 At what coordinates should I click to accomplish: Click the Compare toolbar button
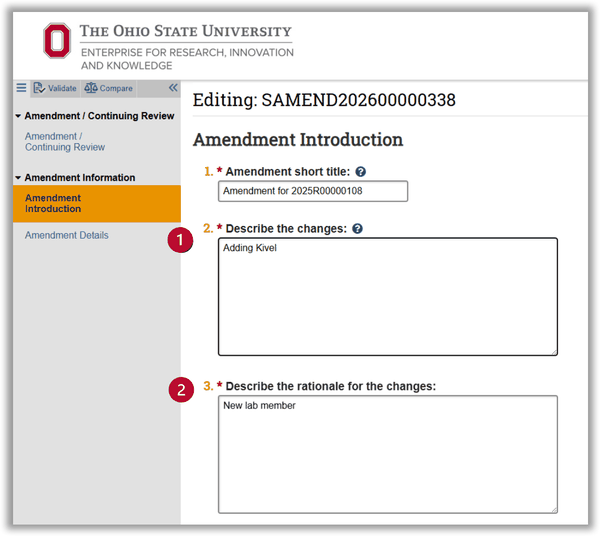tap(109, 88)
